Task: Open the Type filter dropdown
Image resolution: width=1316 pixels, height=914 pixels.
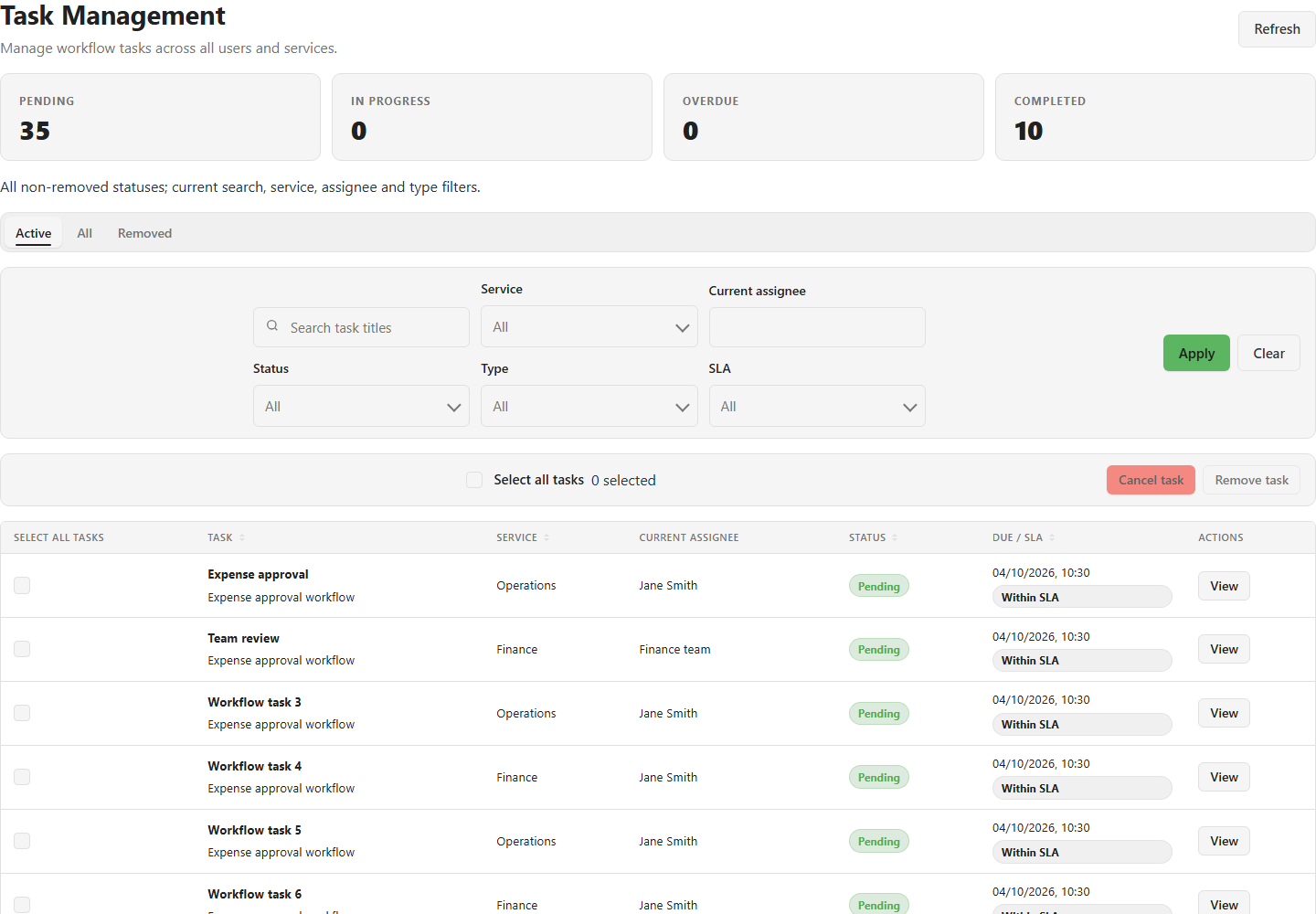Action: 589,406
